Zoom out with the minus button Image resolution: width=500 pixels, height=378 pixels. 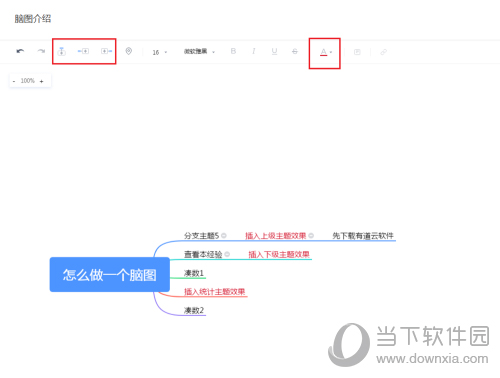pos(14,81)
